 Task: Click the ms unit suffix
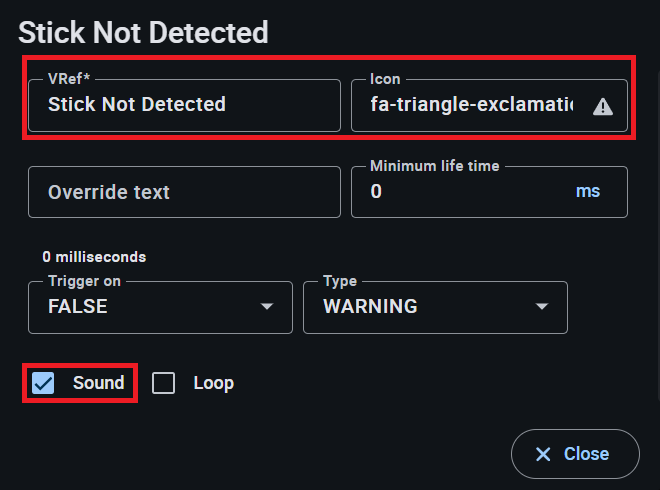588,191
